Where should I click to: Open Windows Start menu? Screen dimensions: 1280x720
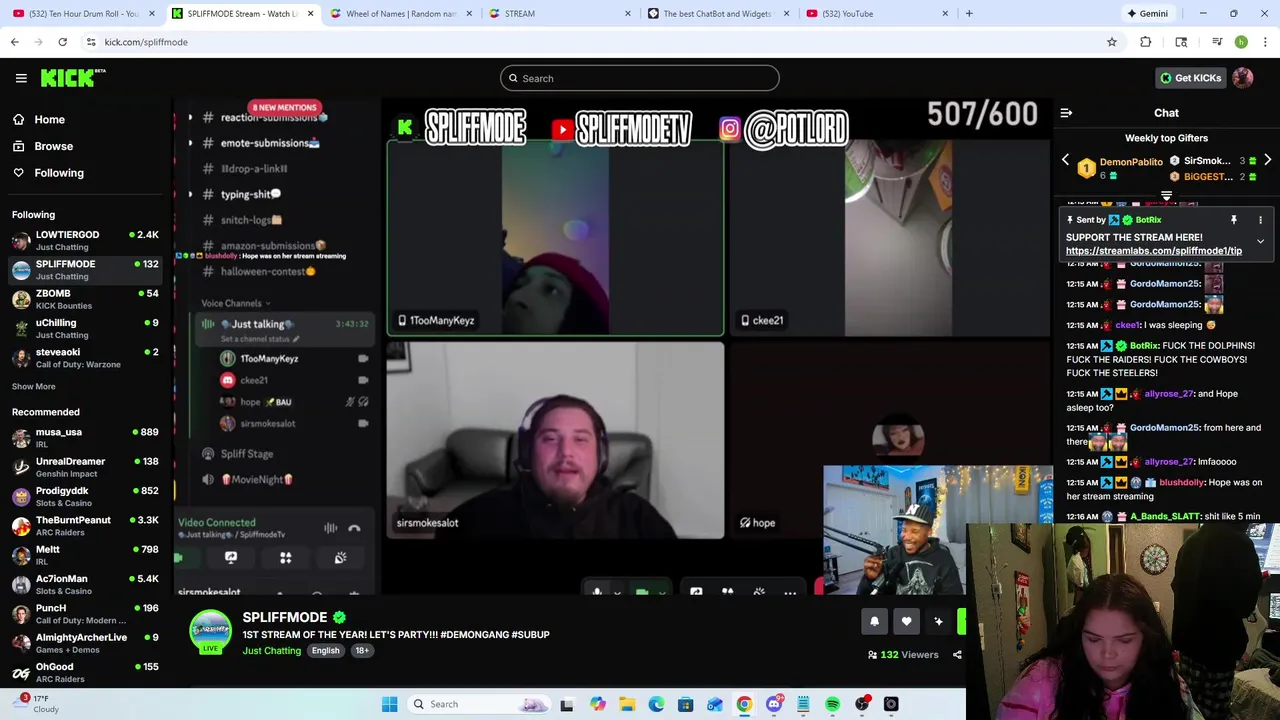[389, 704]
